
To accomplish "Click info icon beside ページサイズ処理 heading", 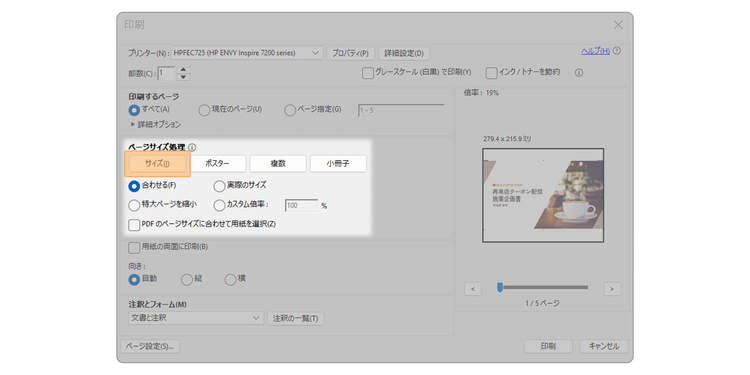I will (192, 148).
